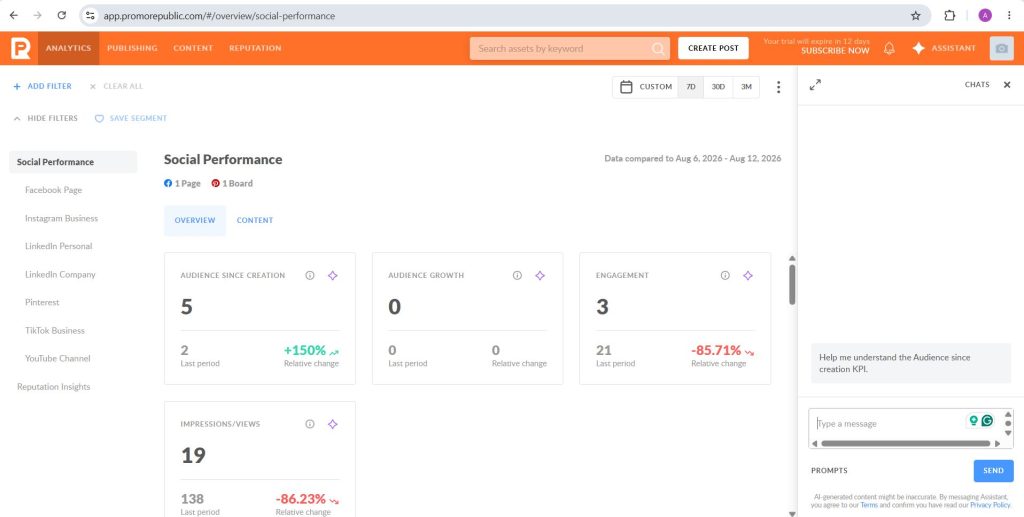This screenshot has width=1024, height=517.
Task: Click the Pinterest 1 Board icon
Action: [216, 183]
